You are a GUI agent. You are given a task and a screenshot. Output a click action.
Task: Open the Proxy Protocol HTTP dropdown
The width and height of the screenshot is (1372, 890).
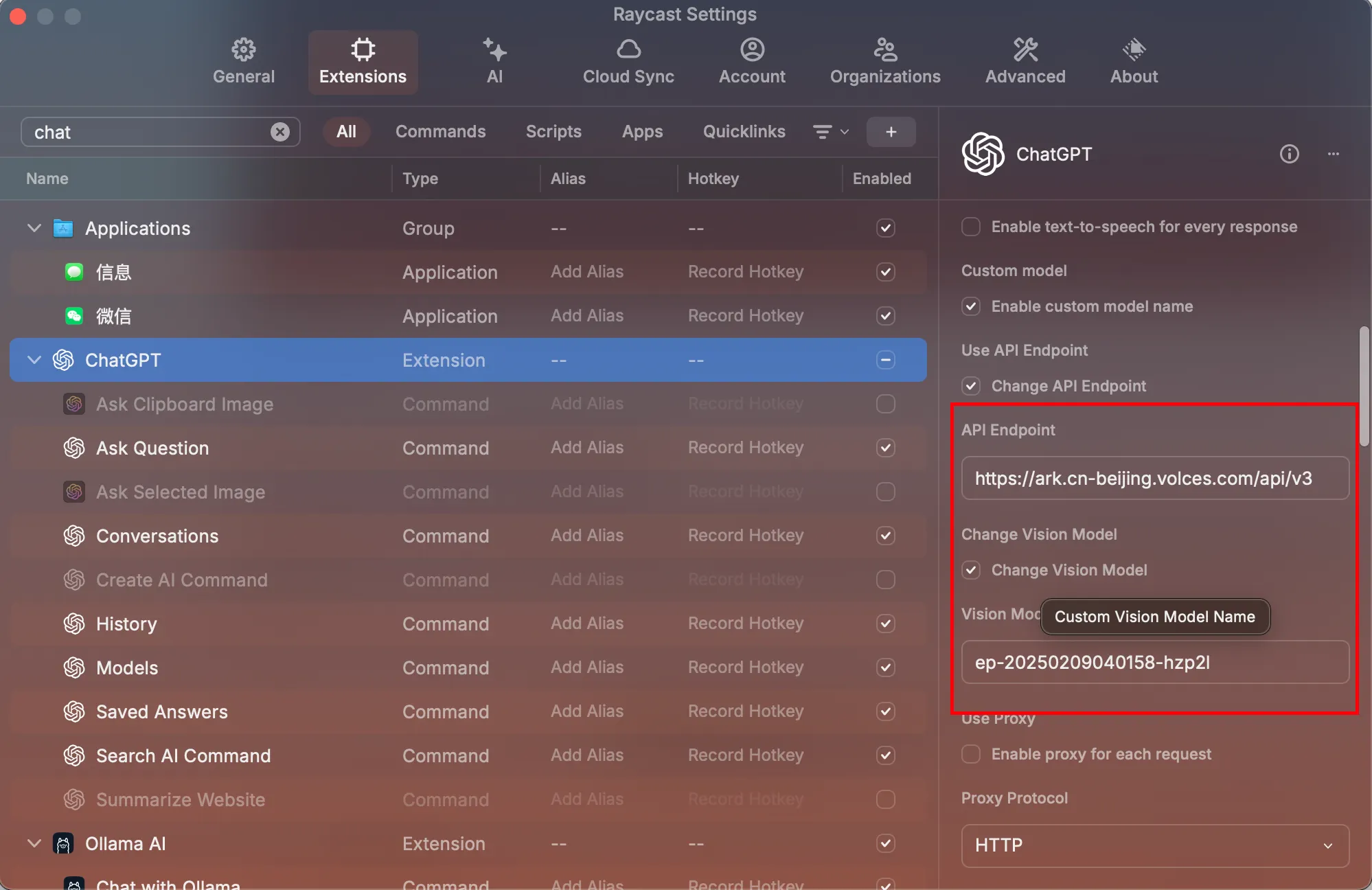point(1155,845)
